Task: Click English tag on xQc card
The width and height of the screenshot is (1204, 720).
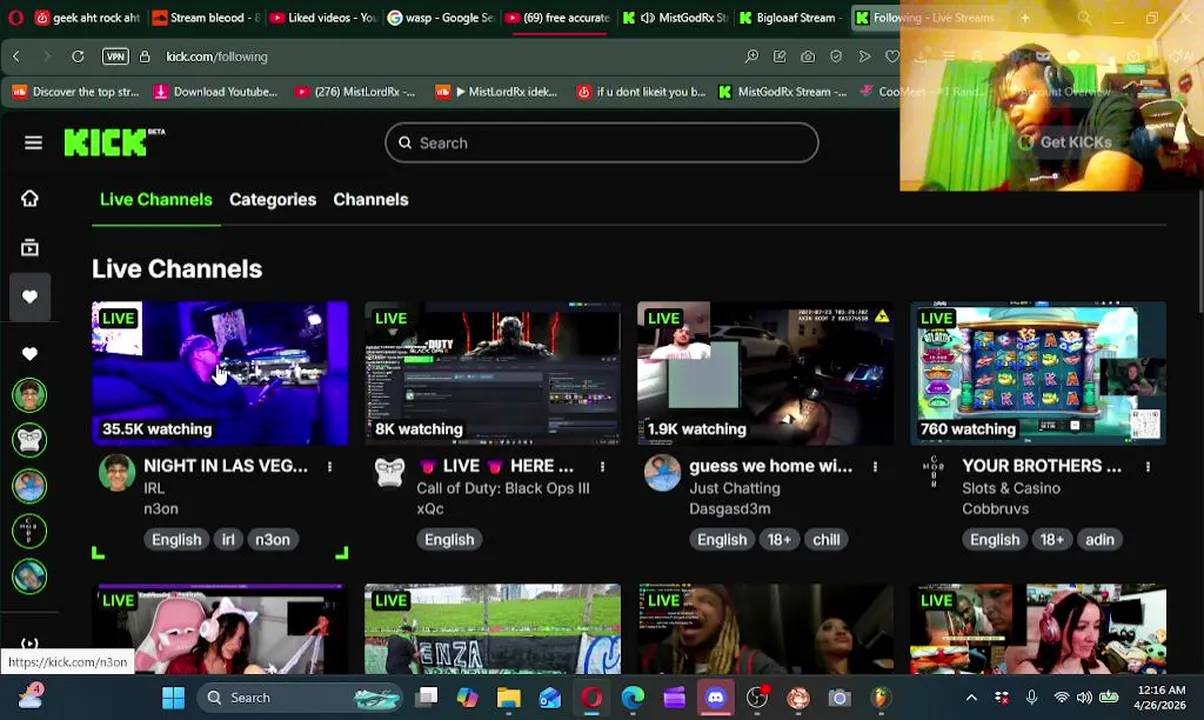Action: pos(449,539)
